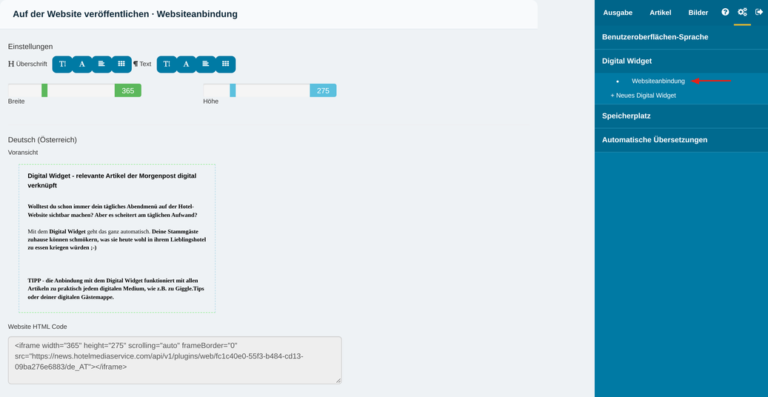Open the help question mark icon
The image size is (768, 397).
tap(725, 12)
